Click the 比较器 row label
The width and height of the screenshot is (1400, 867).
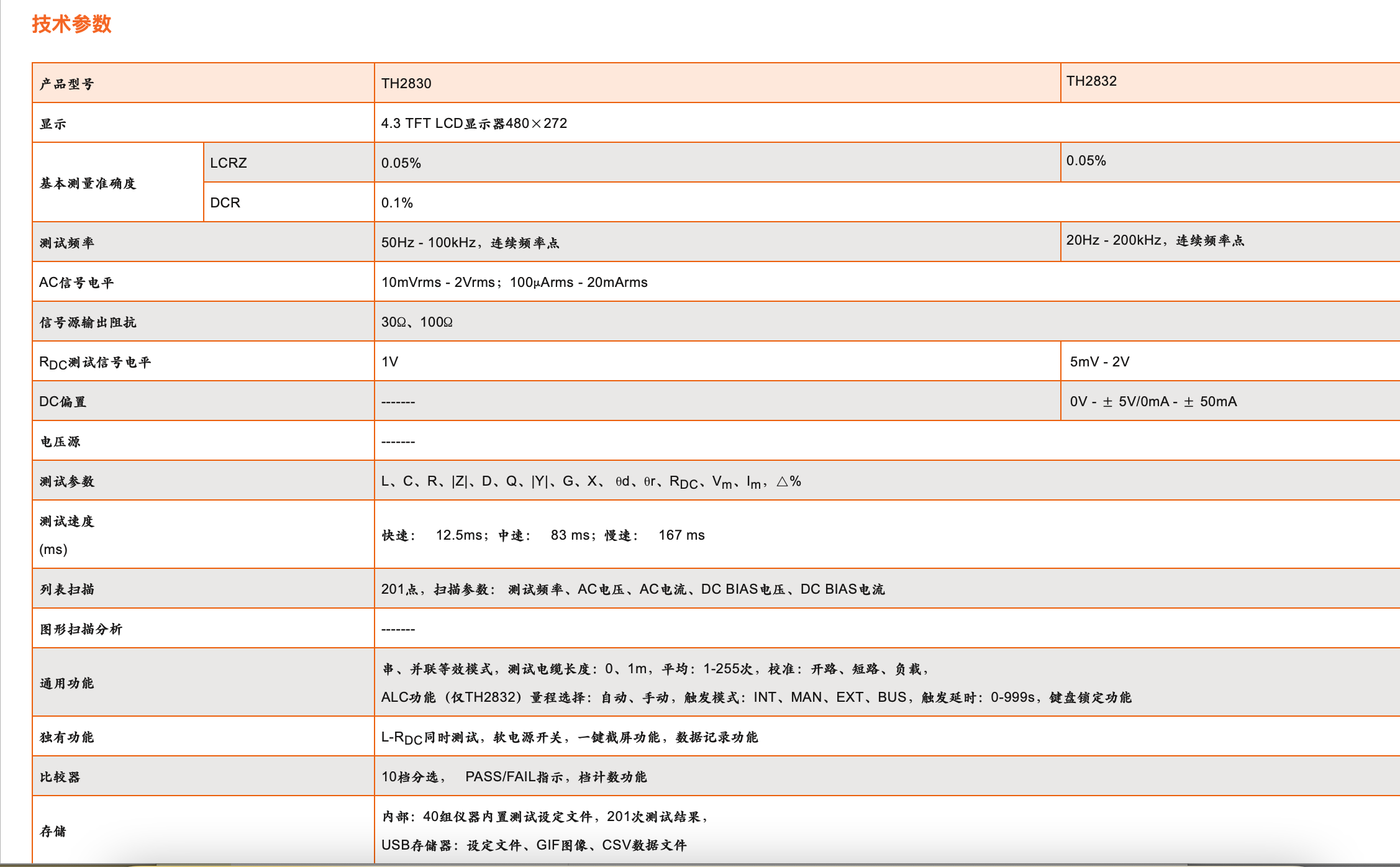pos(60,777)
